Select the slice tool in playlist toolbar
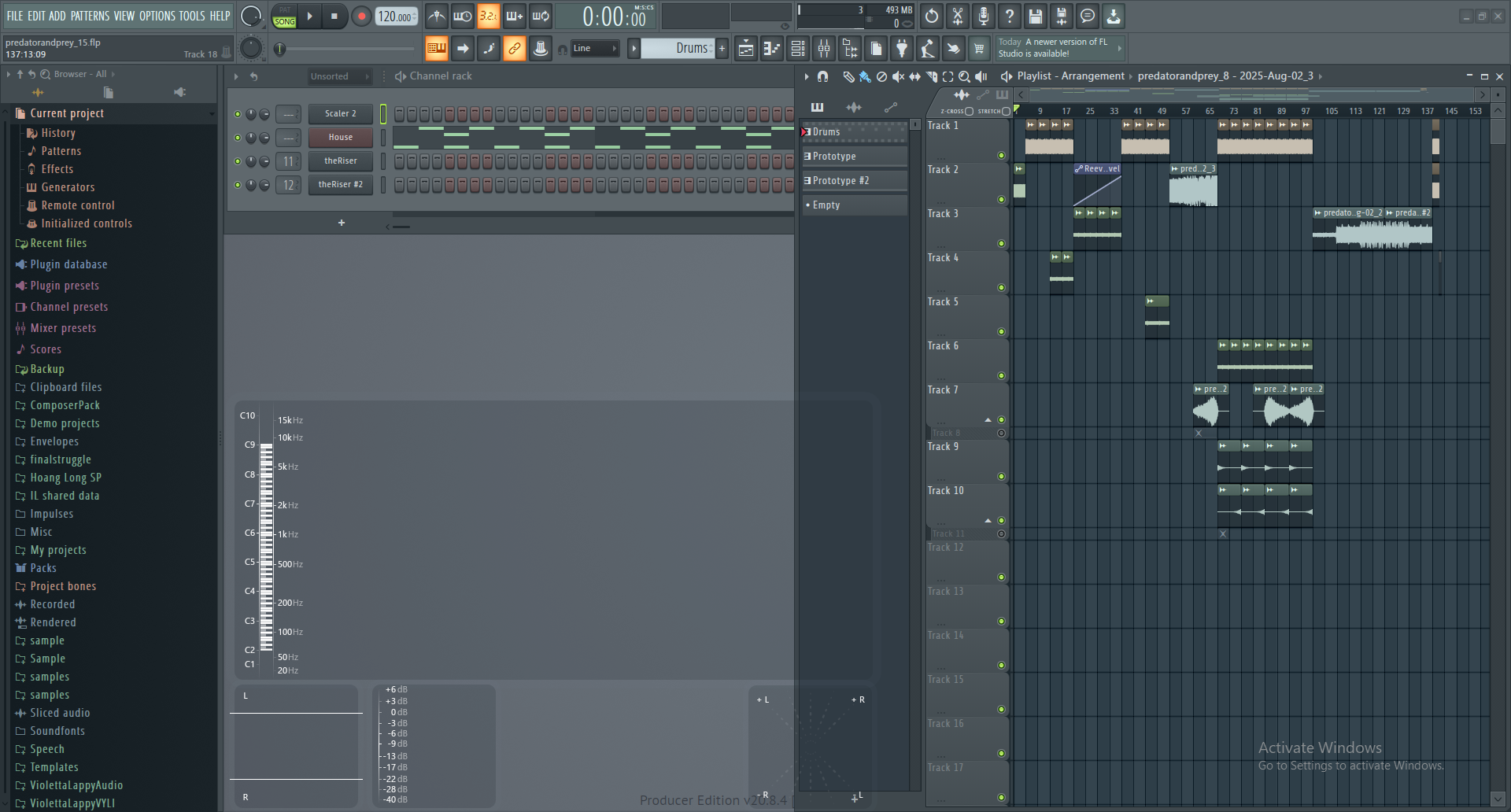This screenshot has height=812, width=1511. click(x=931, y=76)
